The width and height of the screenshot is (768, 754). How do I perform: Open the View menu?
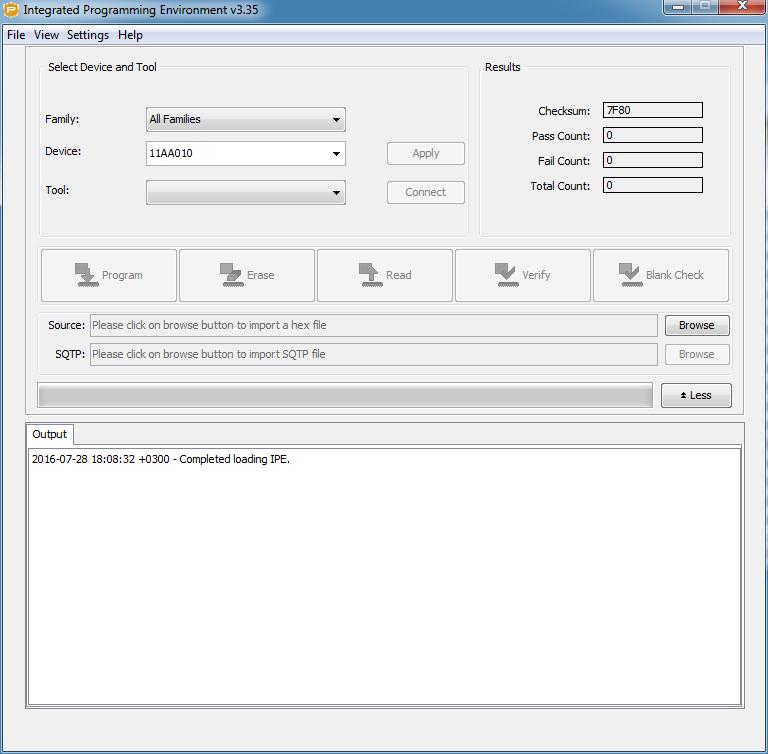coord(47,35)
